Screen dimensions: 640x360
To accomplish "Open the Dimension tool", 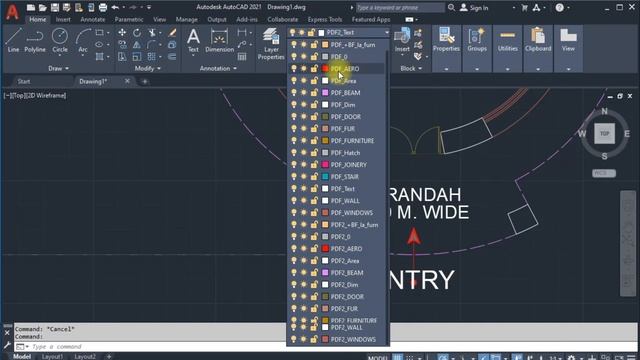I will click(x=219, y=41).
